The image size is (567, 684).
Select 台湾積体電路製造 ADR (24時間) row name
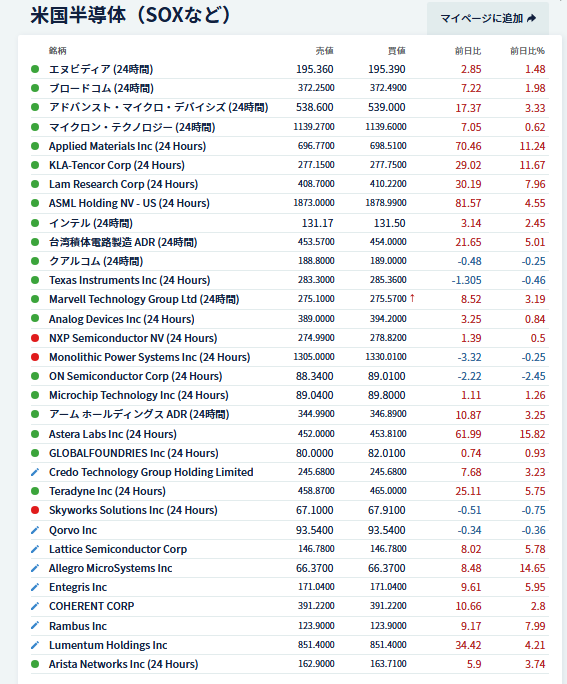tap(123, 242)
